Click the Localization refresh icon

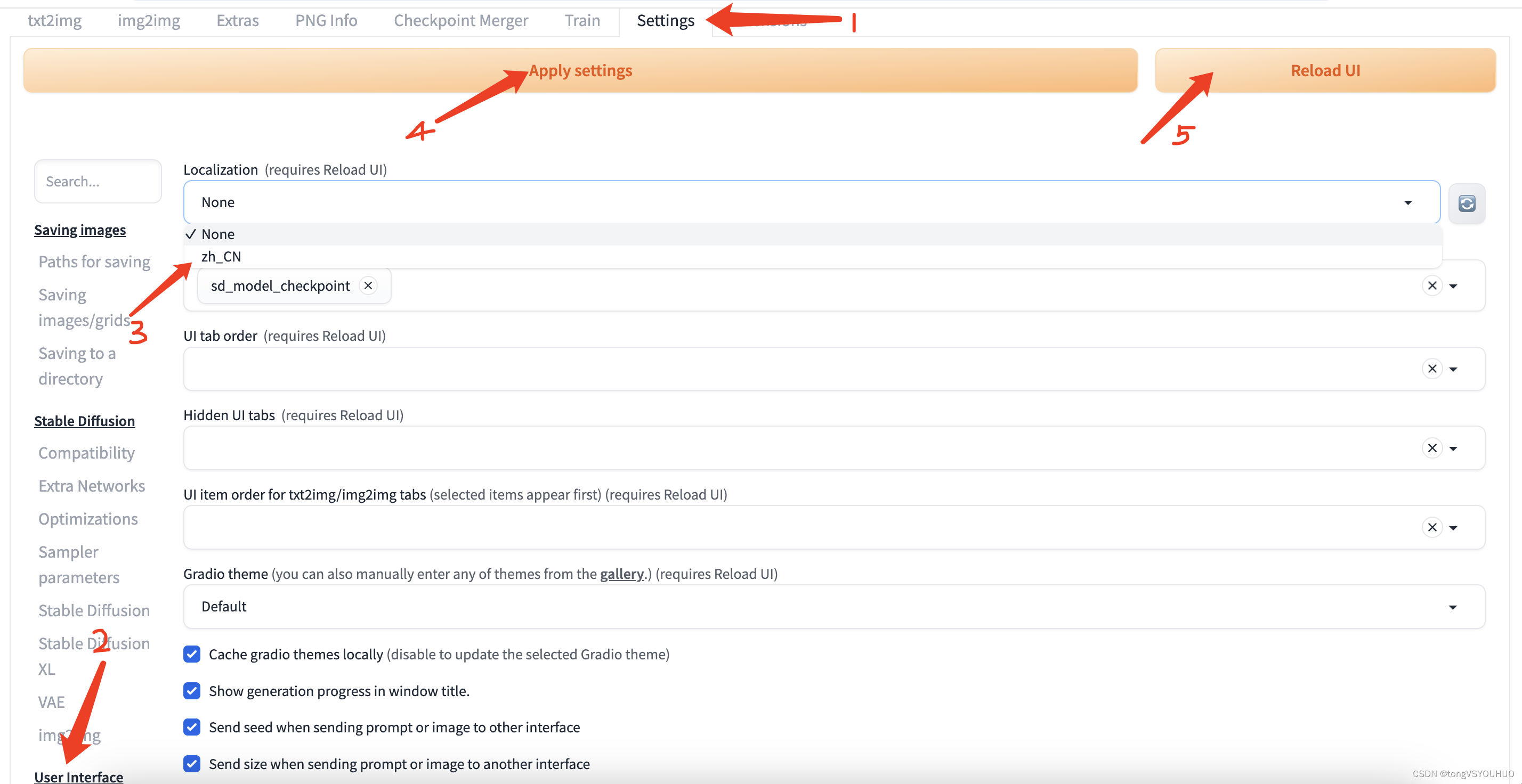1467,203
